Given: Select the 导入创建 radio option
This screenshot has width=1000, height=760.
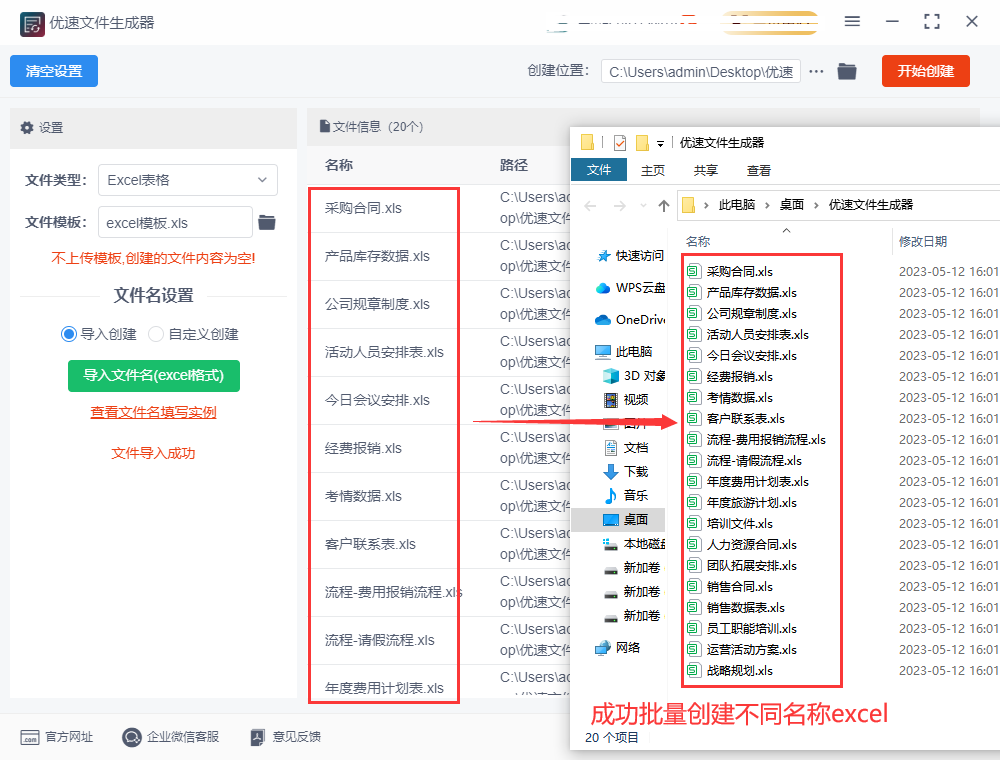Looking at the screenshot, I should point(70,334).
